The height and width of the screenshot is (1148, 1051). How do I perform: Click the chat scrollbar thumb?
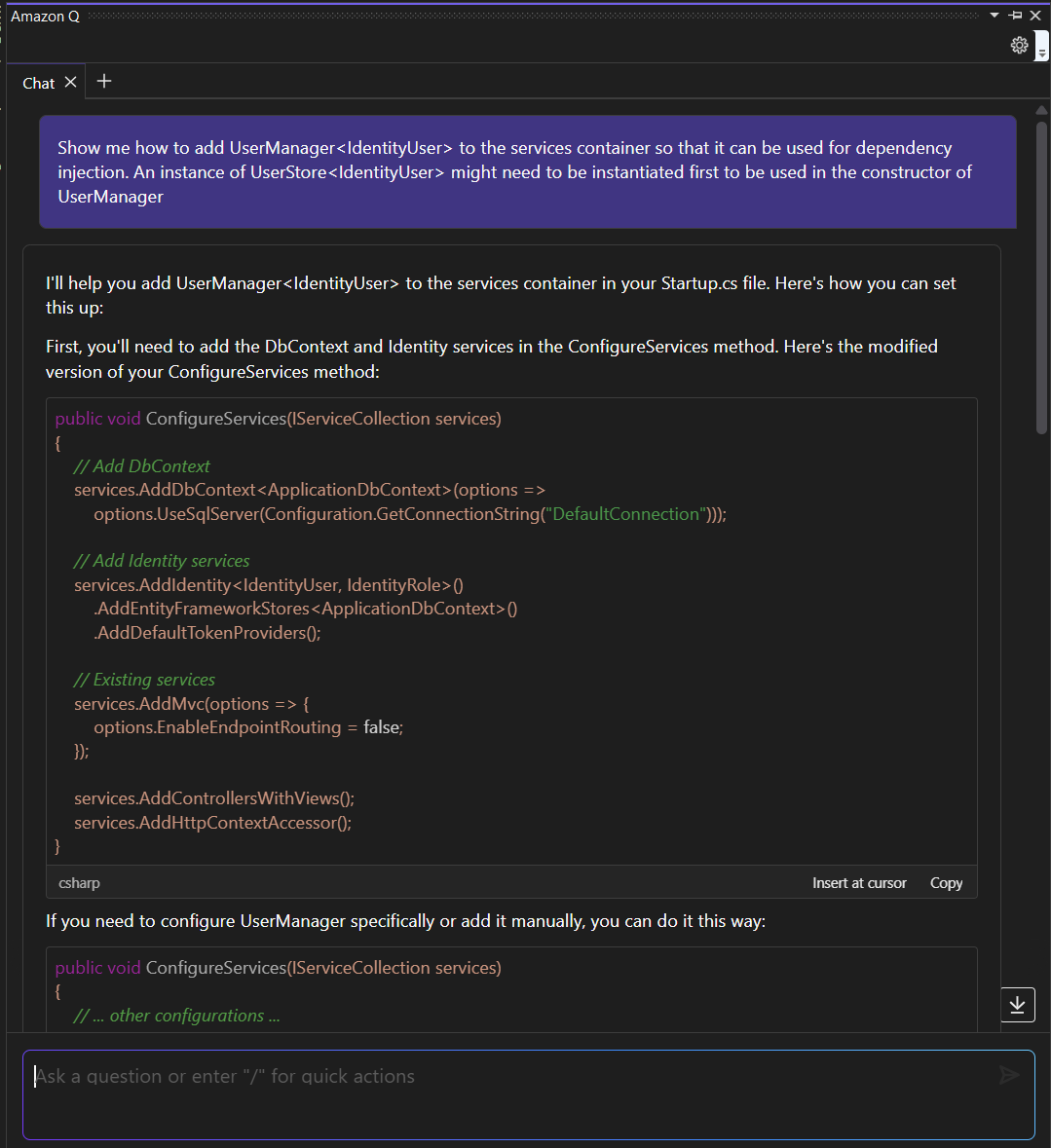point(1041,273)
